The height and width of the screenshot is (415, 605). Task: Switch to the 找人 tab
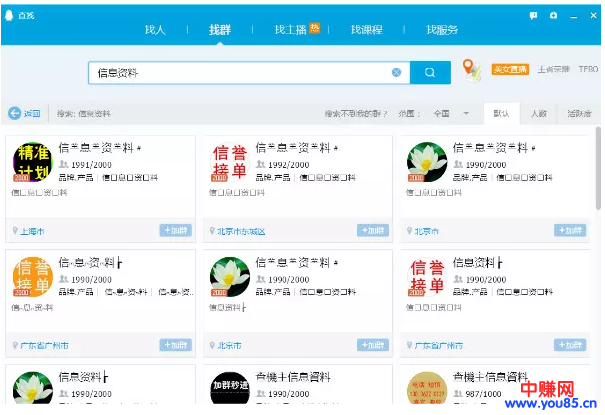[x=155, y=30]
